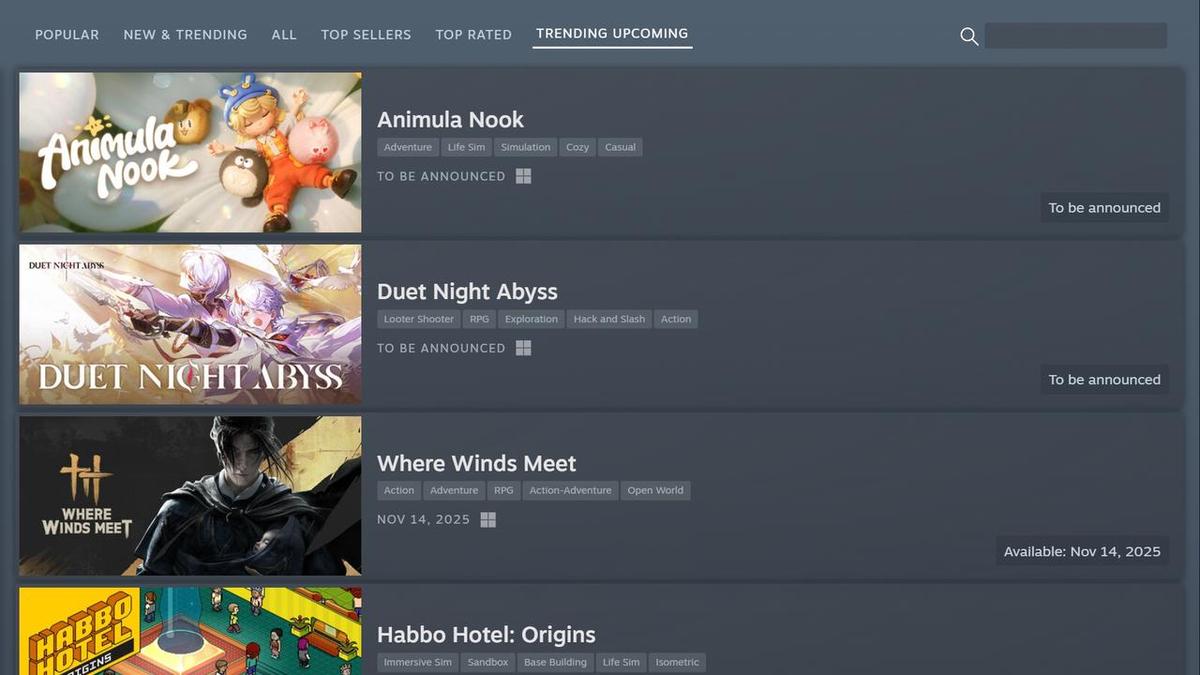Go to the Top Sellers tab
This screenshot has width=1200, height=675.
pos(366,35)
